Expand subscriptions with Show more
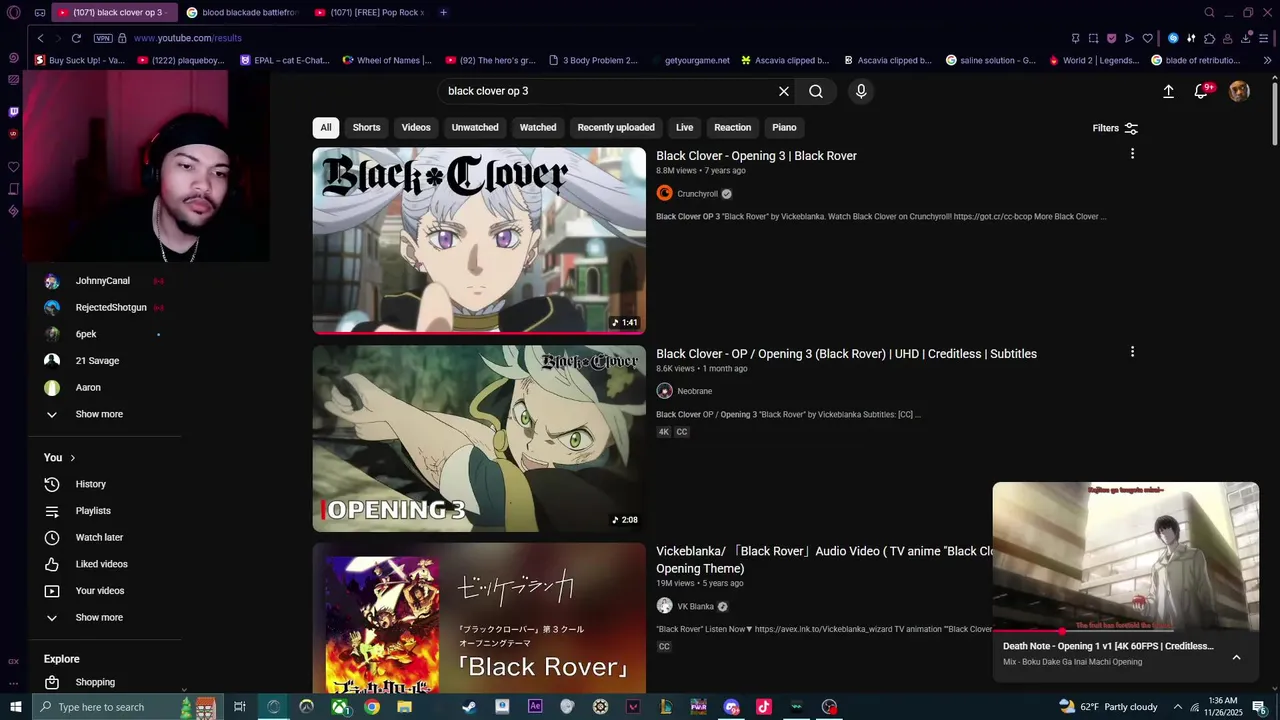The width and height of the screenshot is (1280, 720). coord(99,414)
